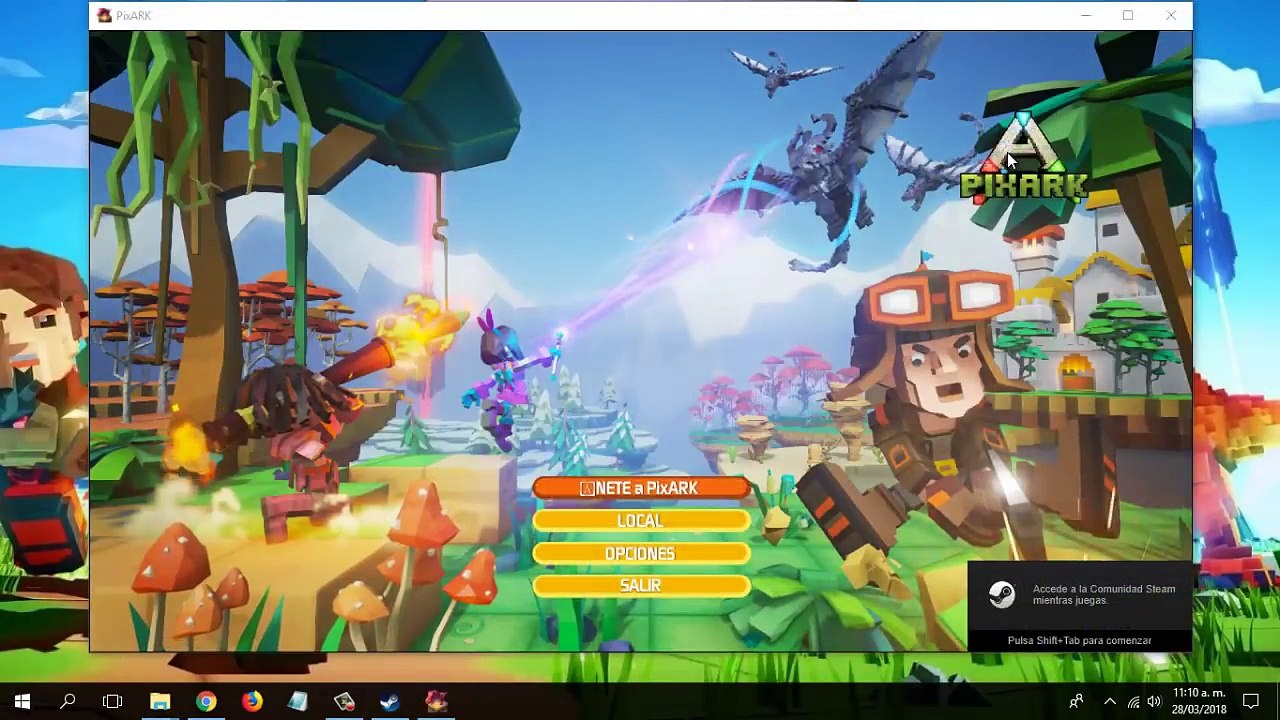
Task: Maximize the PixARK window
Action: pos(1128,15)
